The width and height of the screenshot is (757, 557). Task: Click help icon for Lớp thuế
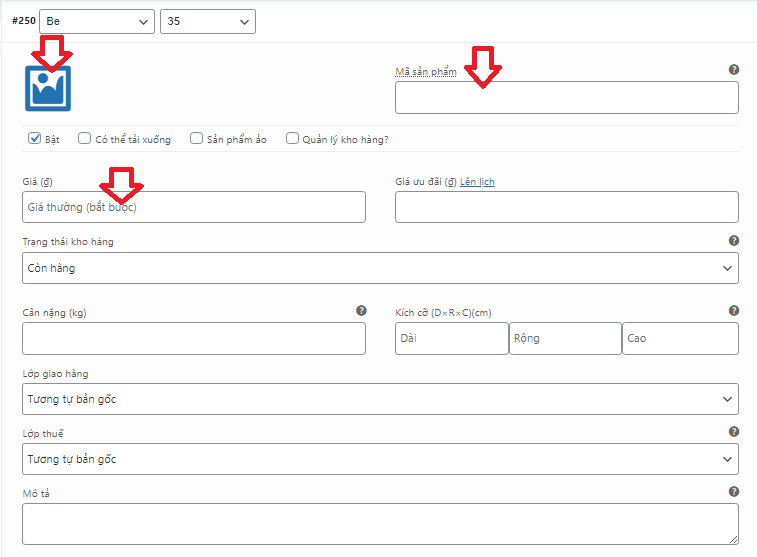[733, 432]
